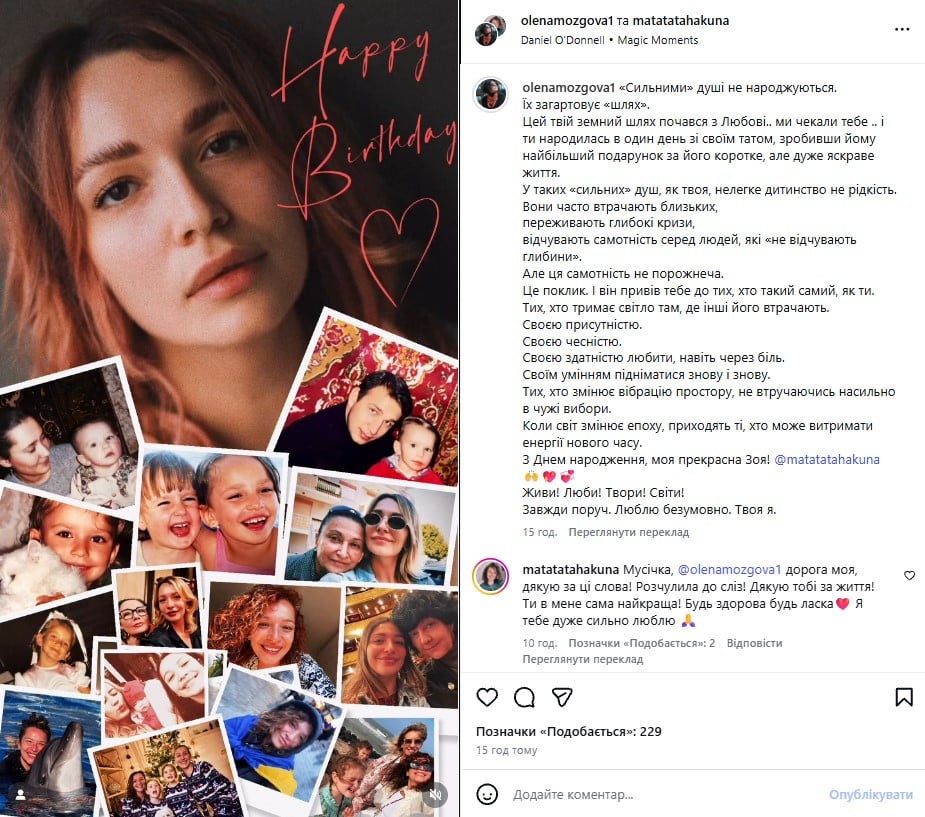Open matatatahakuna's story ring avatar
The width and height of the screenshot is (925, 817).
pos(491,576)
